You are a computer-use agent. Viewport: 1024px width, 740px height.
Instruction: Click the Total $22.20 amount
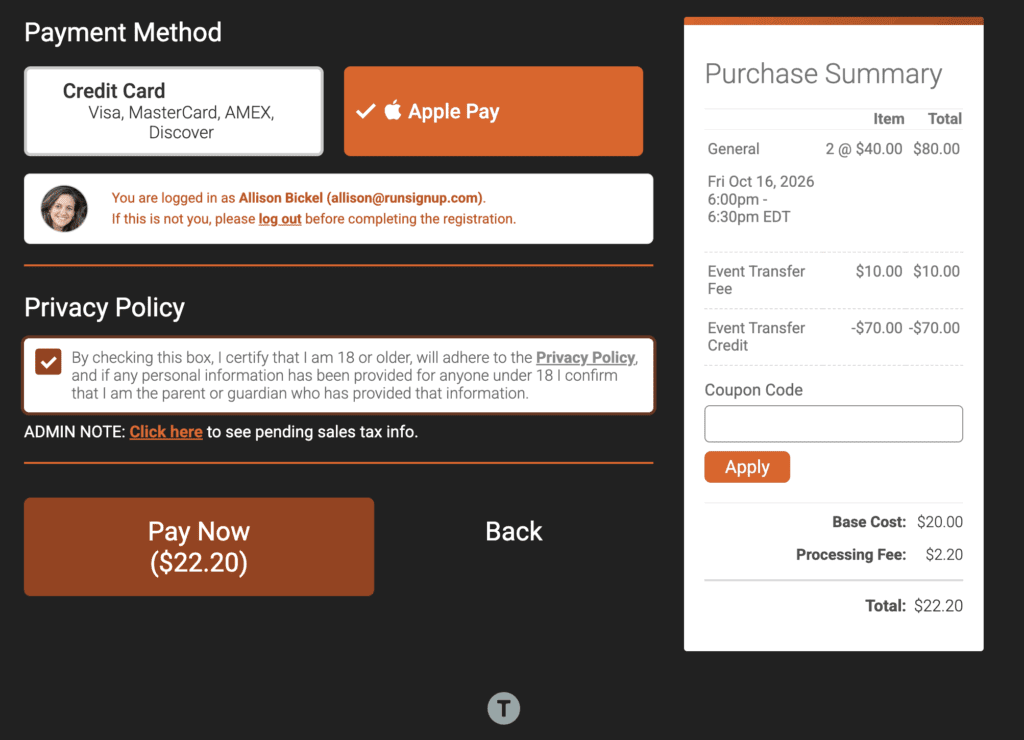[x=937, y=606]
